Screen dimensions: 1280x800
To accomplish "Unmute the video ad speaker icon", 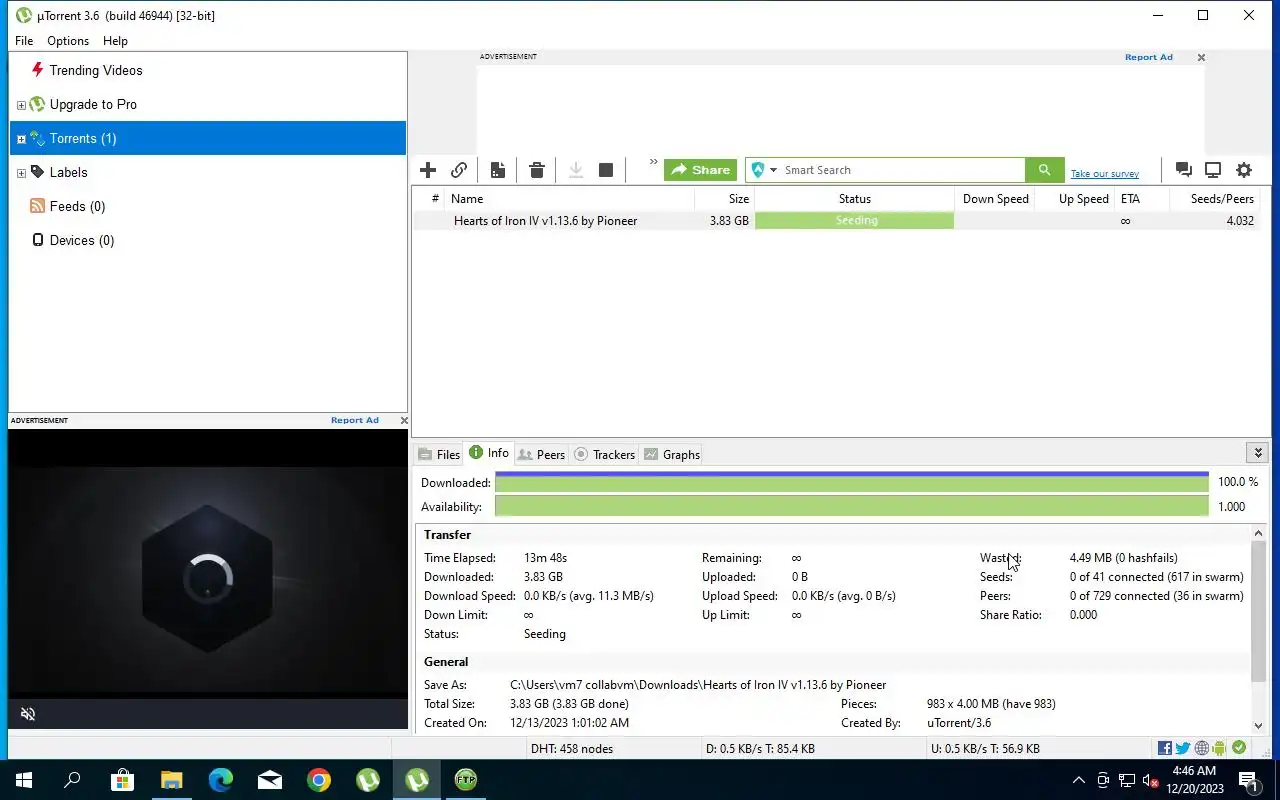I will pos(28,713).
